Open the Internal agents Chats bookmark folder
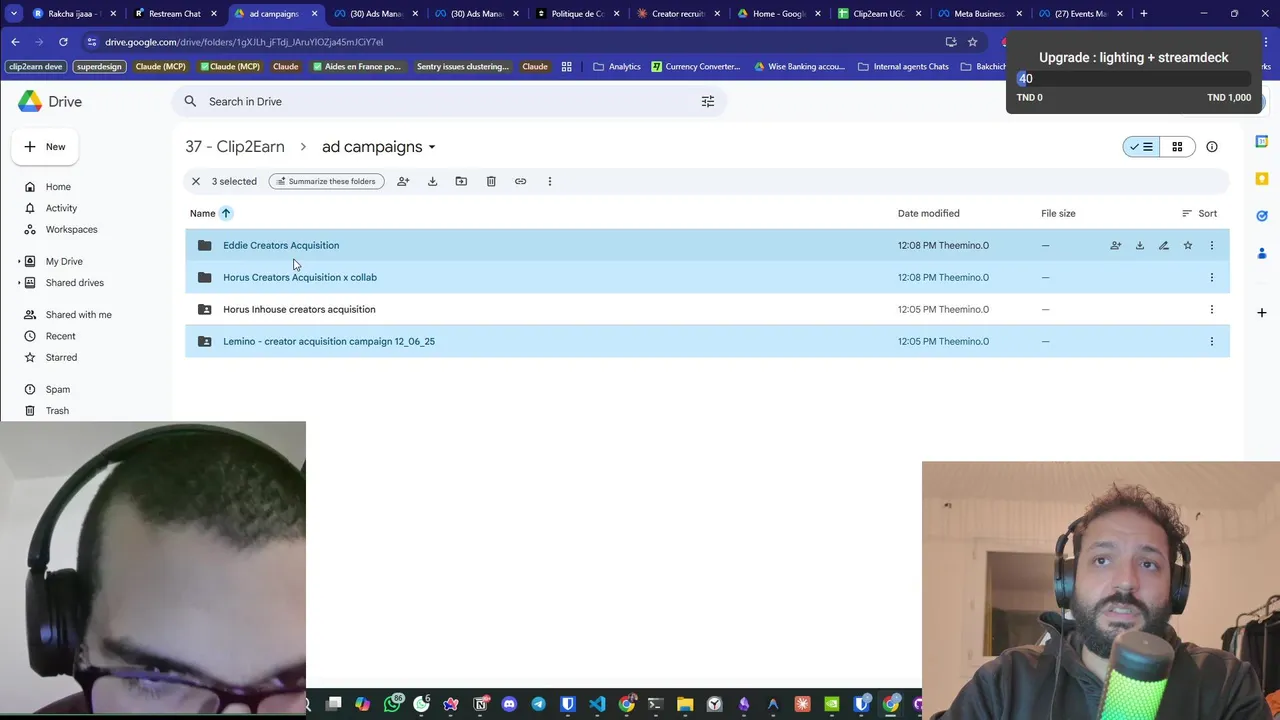 [x=903, y=67]
